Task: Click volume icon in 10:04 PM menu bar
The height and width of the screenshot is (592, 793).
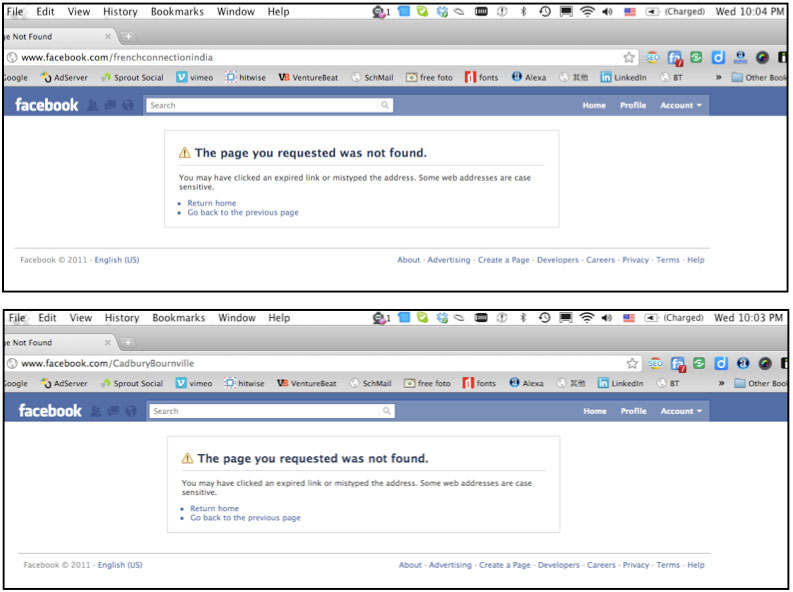Action: [x=607, y=12]
